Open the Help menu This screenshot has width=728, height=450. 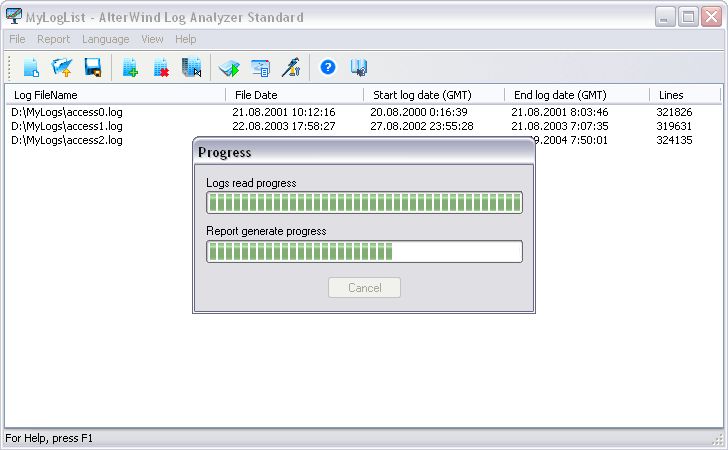pos(185,39)
